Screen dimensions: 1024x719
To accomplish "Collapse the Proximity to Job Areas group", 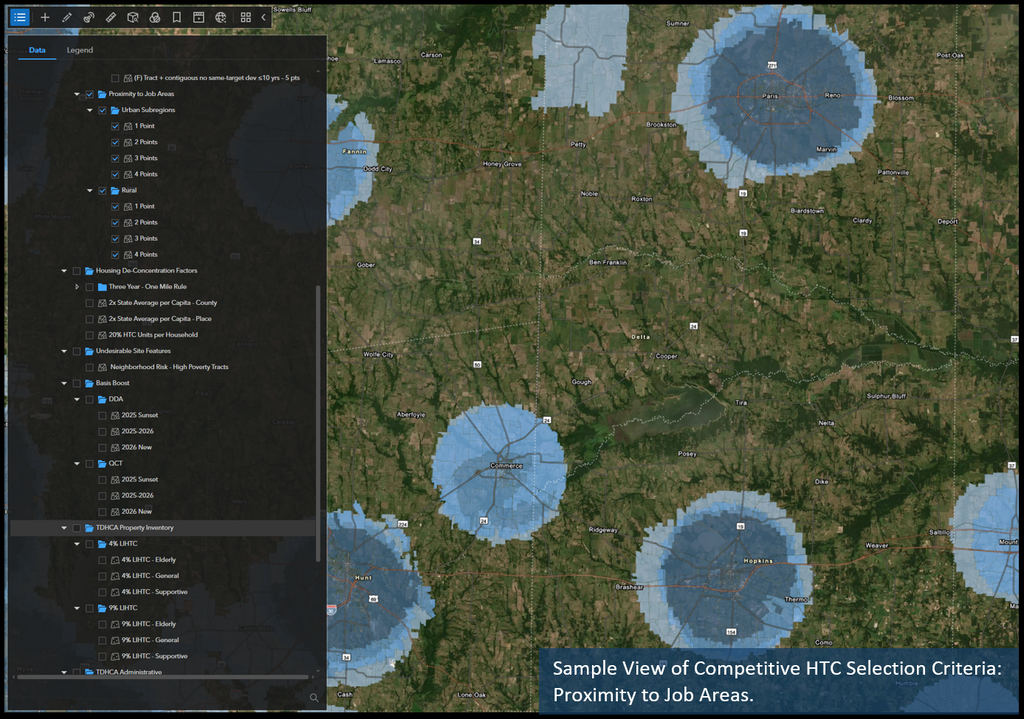I will 76,94.
